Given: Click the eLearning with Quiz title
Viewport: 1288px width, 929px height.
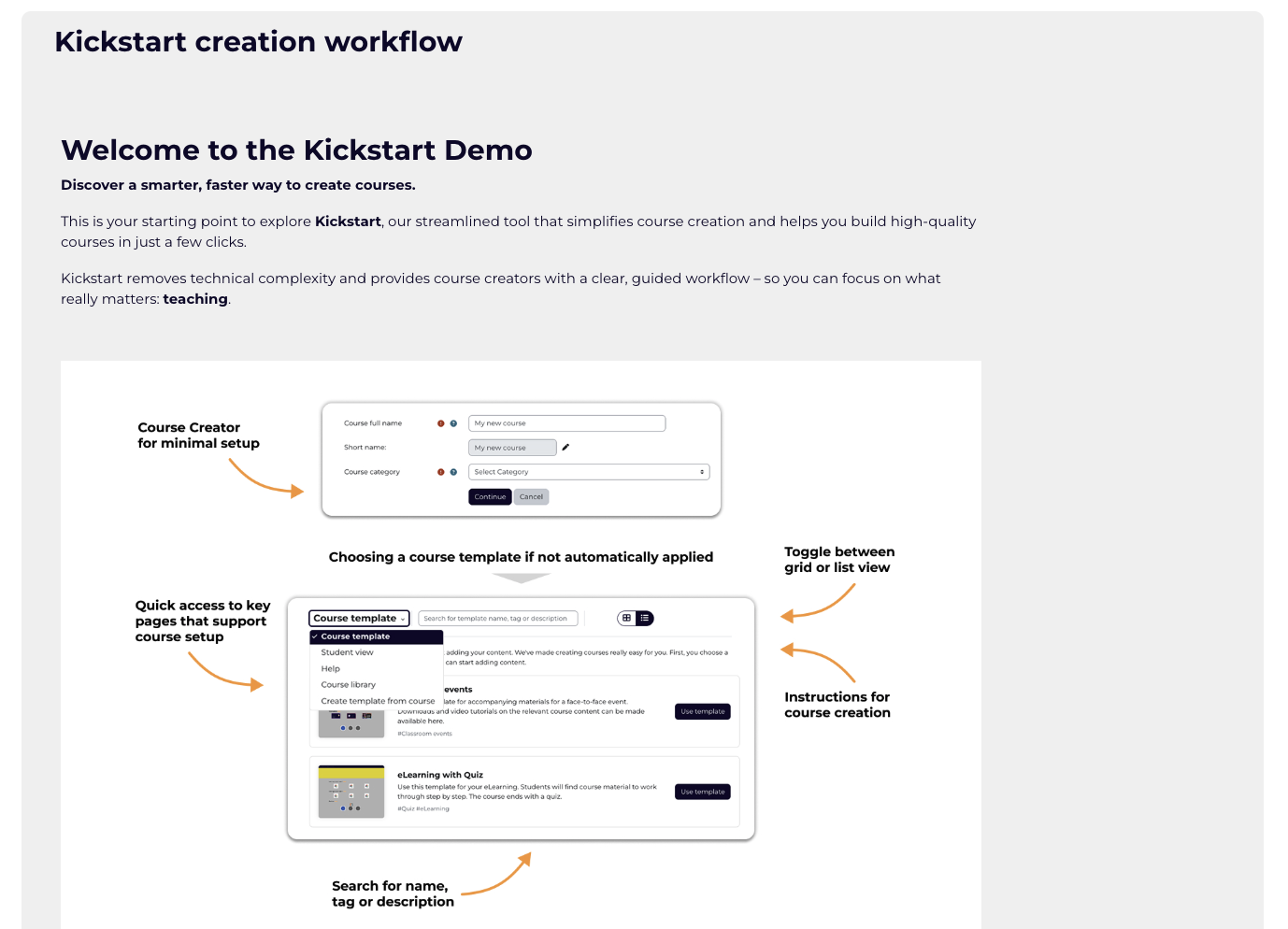Looking at the screenshot, I should tap(440, 775).
